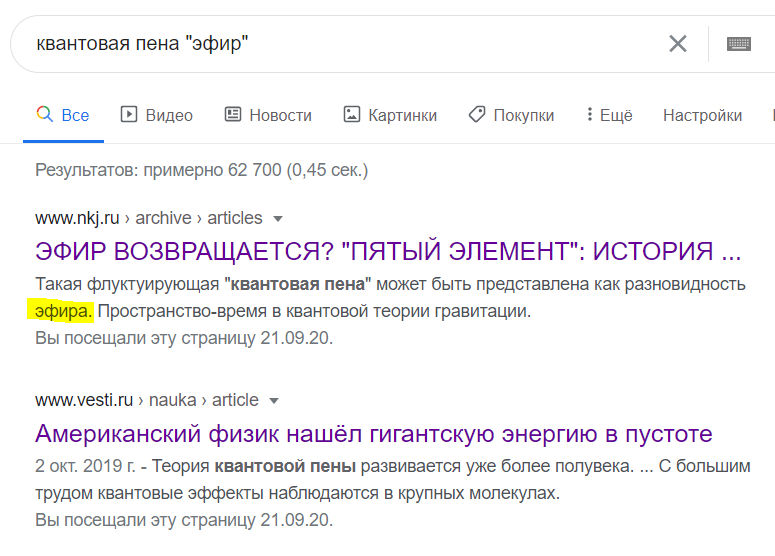Click the www.nkj.ru archive breadcrumb URL

(x=148, y=218)
